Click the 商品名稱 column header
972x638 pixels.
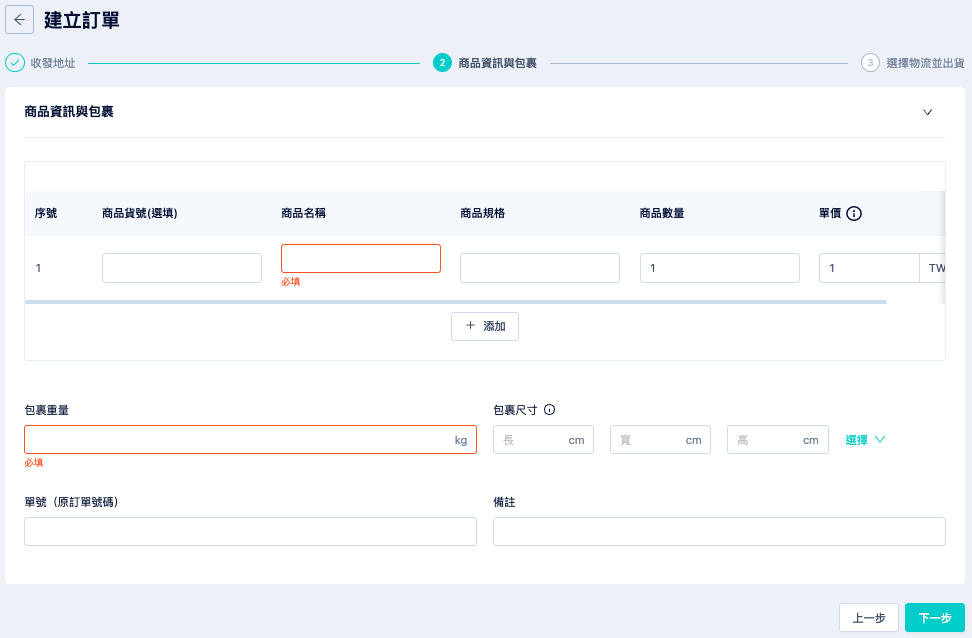pos(303,213)
